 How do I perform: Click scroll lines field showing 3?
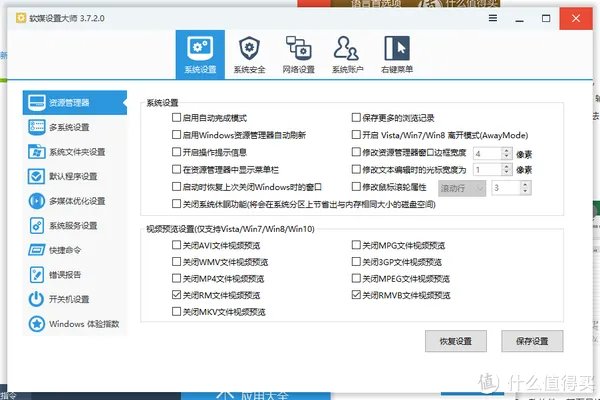pos(506,188)
